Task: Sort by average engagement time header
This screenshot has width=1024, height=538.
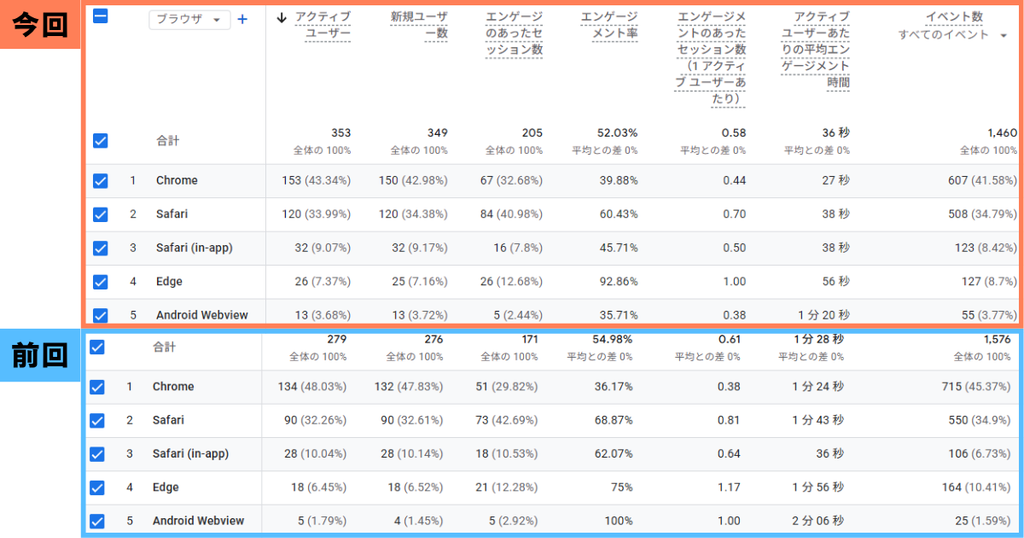Action: pyautogui.click(x=816, y=50)
